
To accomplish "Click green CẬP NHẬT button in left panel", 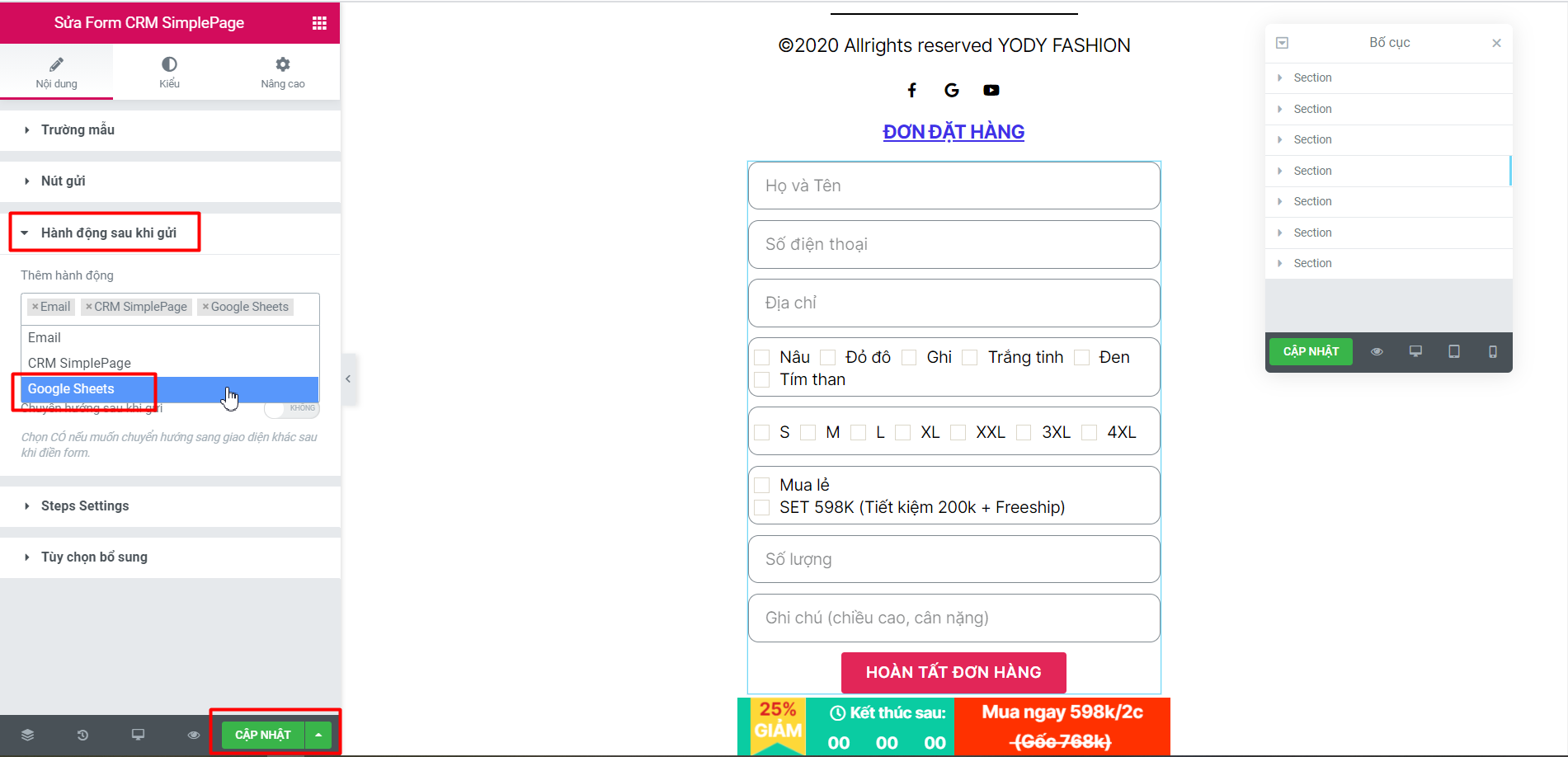I will 263,735.
